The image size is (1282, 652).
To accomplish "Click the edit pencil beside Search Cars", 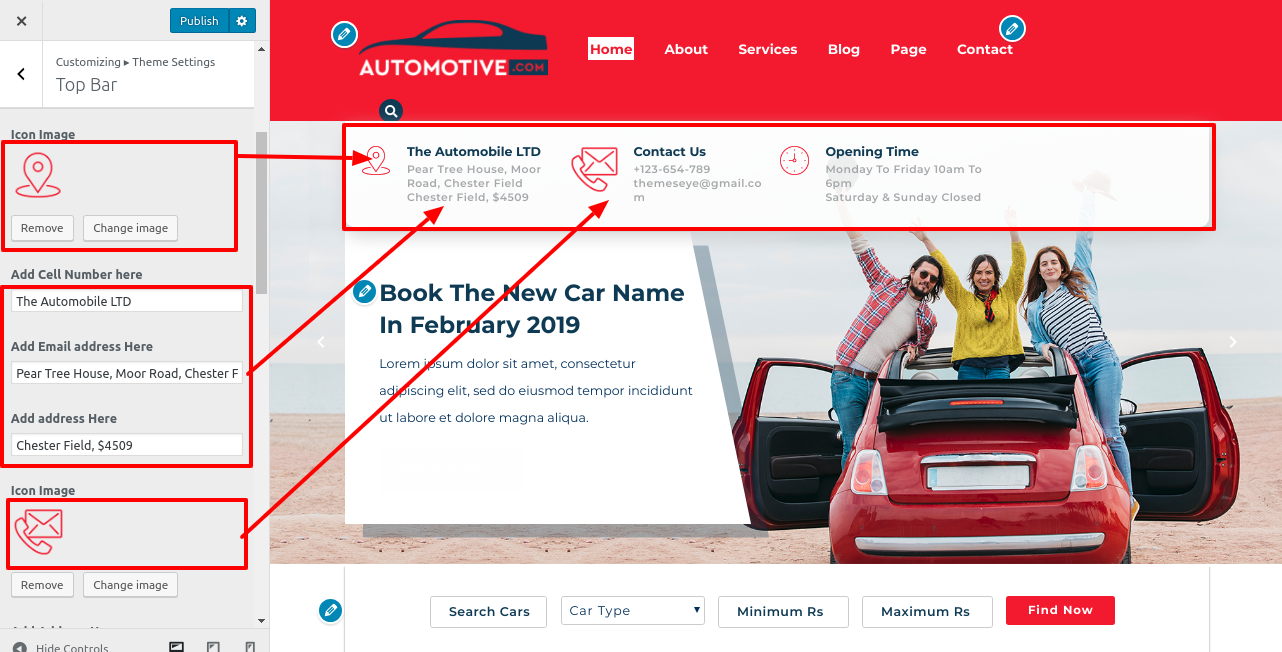I will pyautogui.click(x=330, y=609).
